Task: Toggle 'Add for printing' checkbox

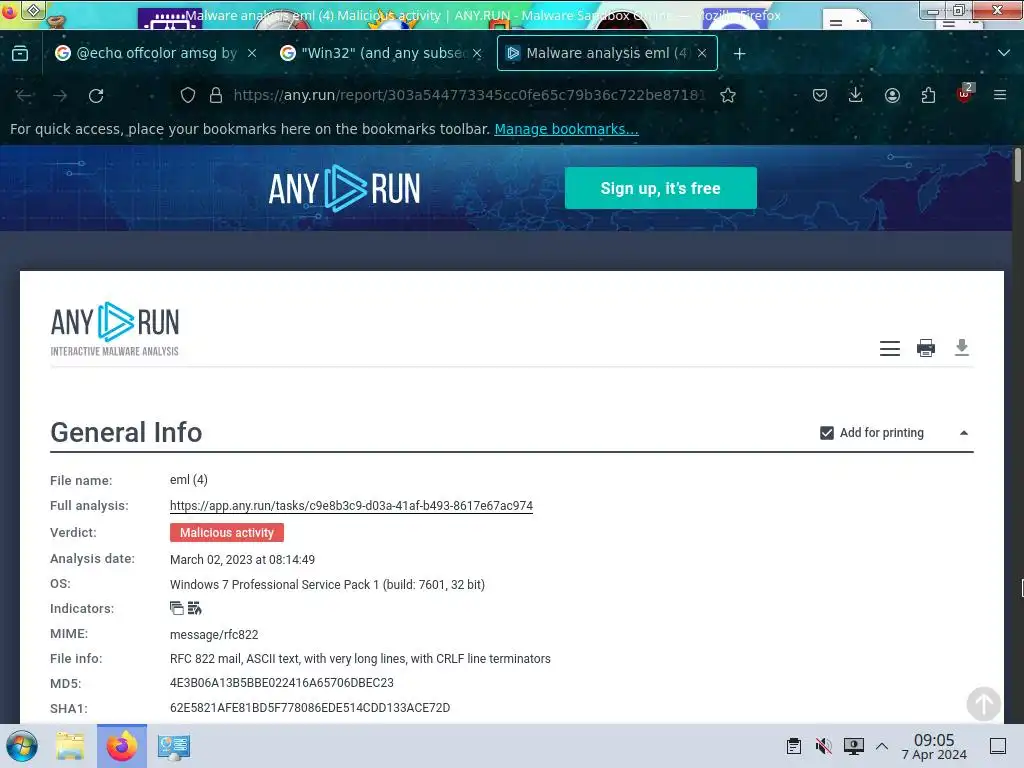Action: [827, 433]
